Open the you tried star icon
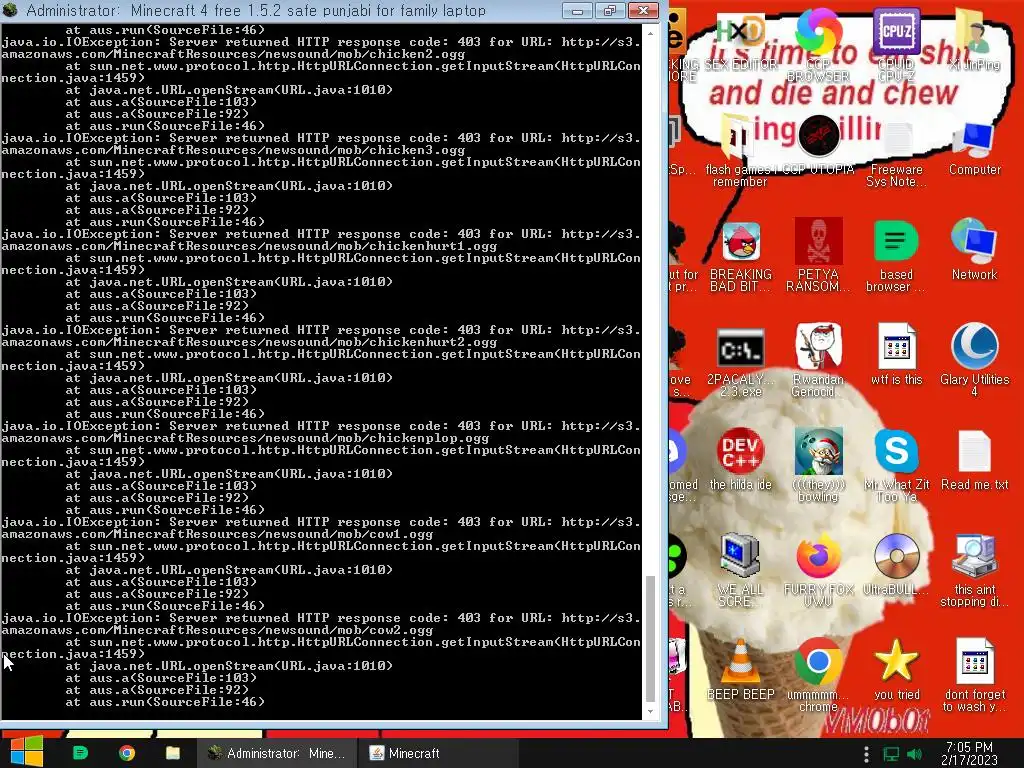1024x768 pixels. [896, 661]
